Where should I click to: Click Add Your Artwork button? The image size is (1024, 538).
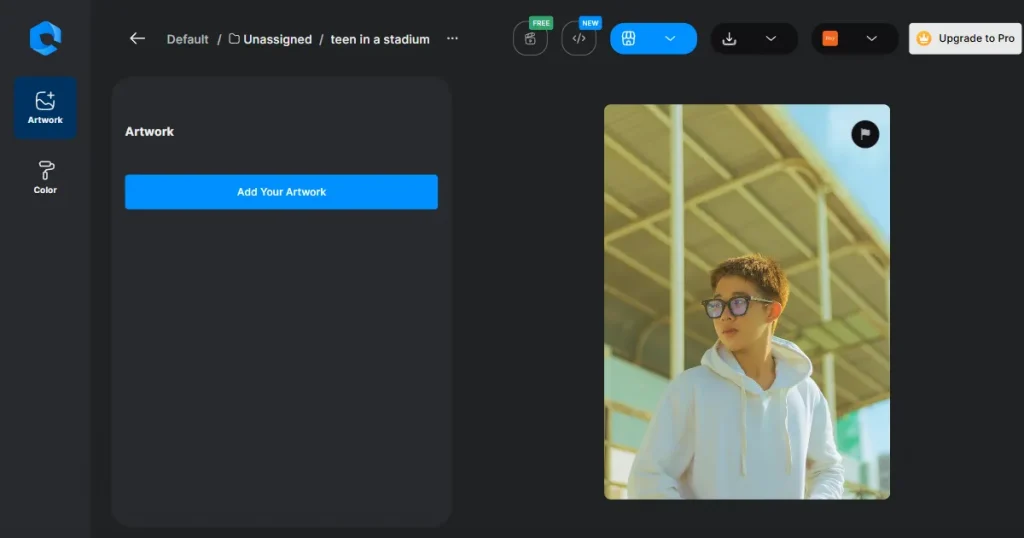pyautogui.click(x=281, y=192)
